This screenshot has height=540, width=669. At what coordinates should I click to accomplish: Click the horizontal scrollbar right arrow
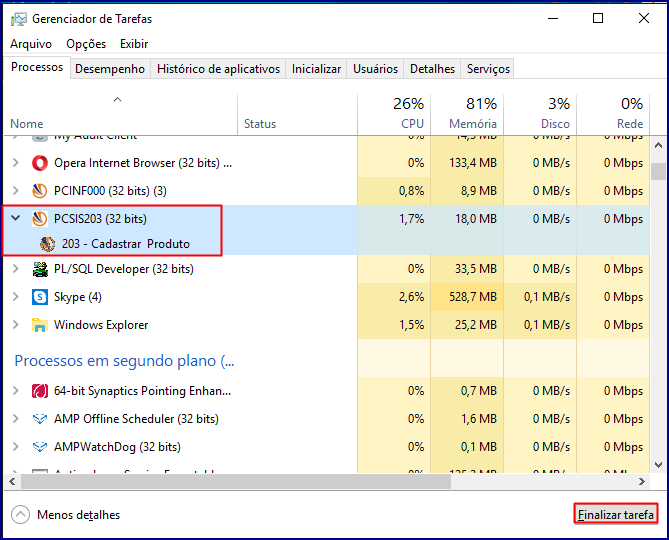[642, 482]
